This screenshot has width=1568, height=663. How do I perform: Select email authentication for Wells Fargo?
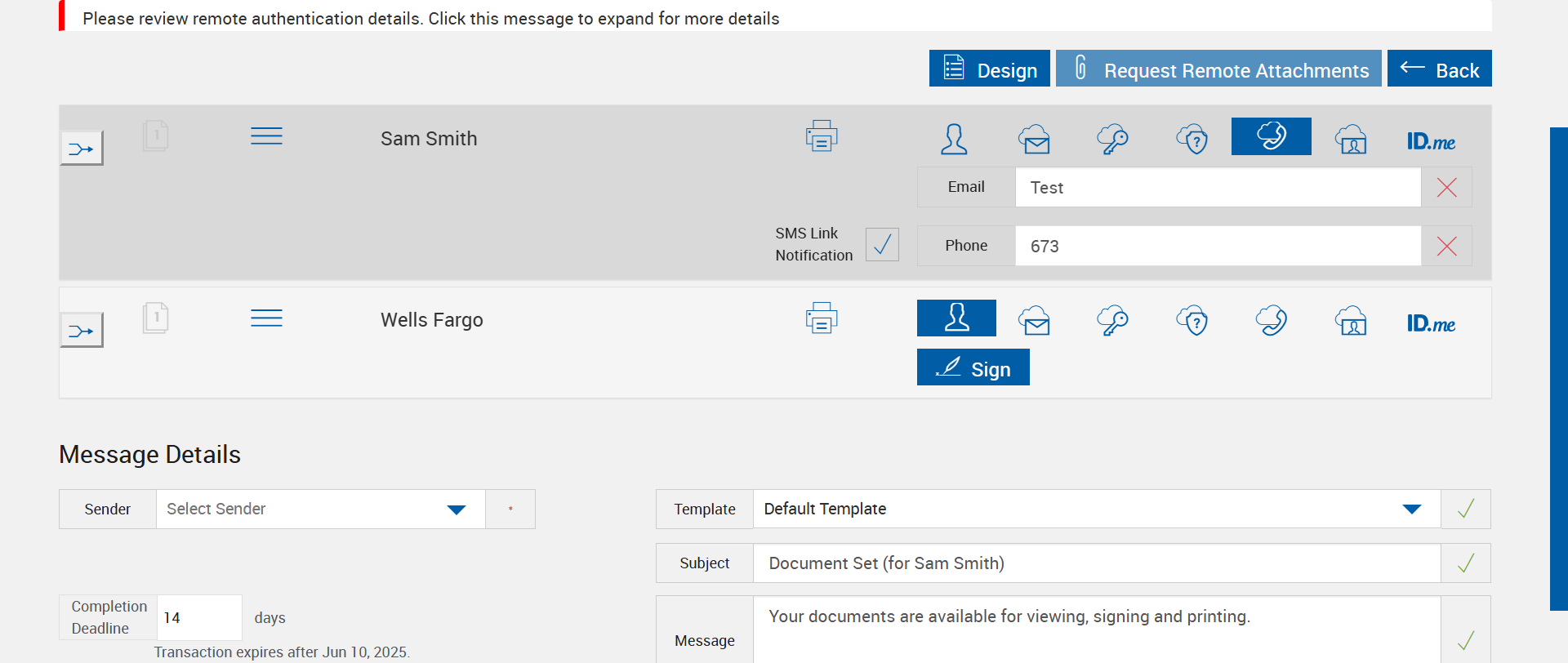[x=1034, y=321]
